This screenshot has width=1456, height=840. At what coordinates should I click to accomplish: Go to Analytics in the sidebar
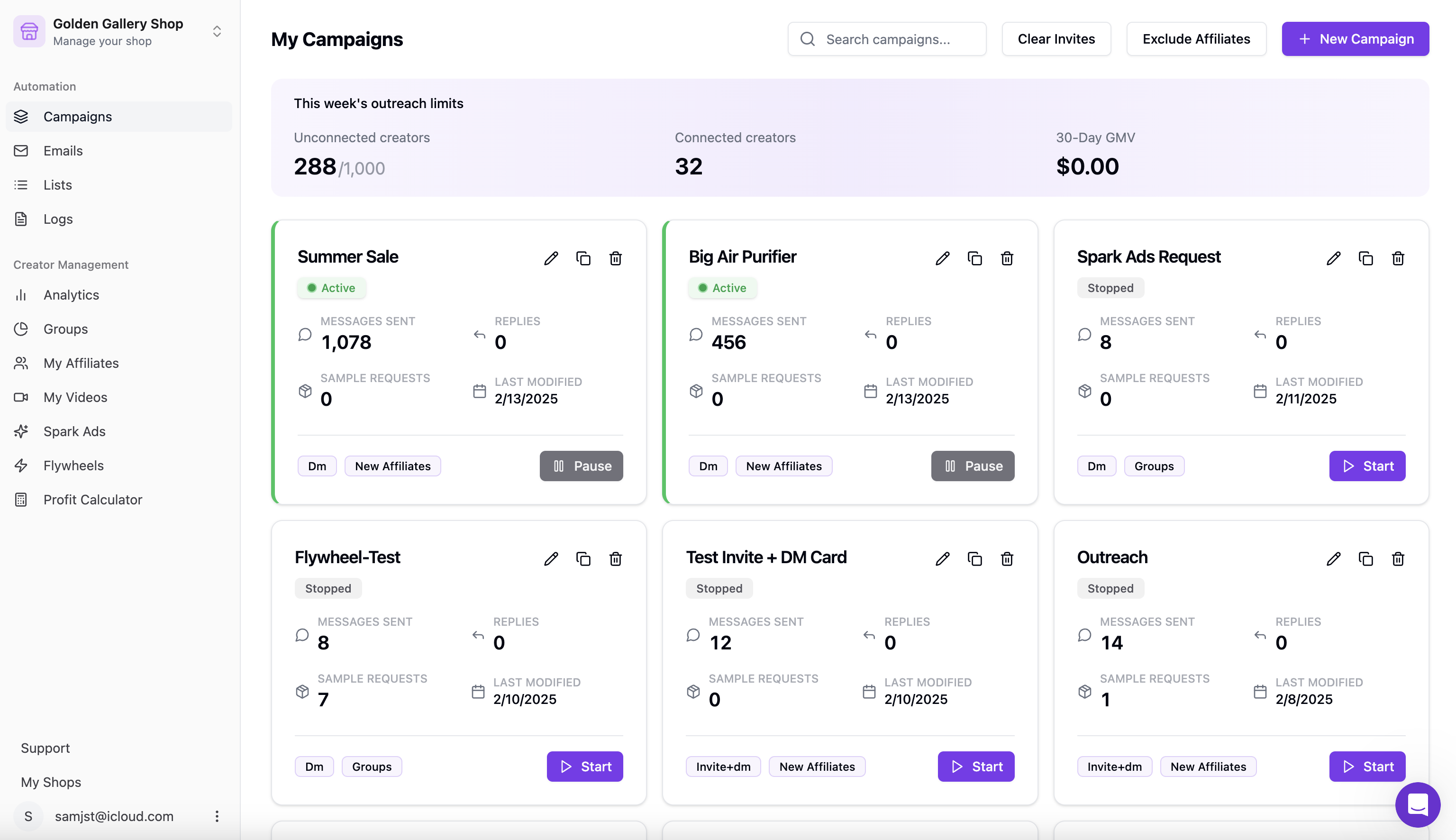pyautogui.click(x=71, y=295)
